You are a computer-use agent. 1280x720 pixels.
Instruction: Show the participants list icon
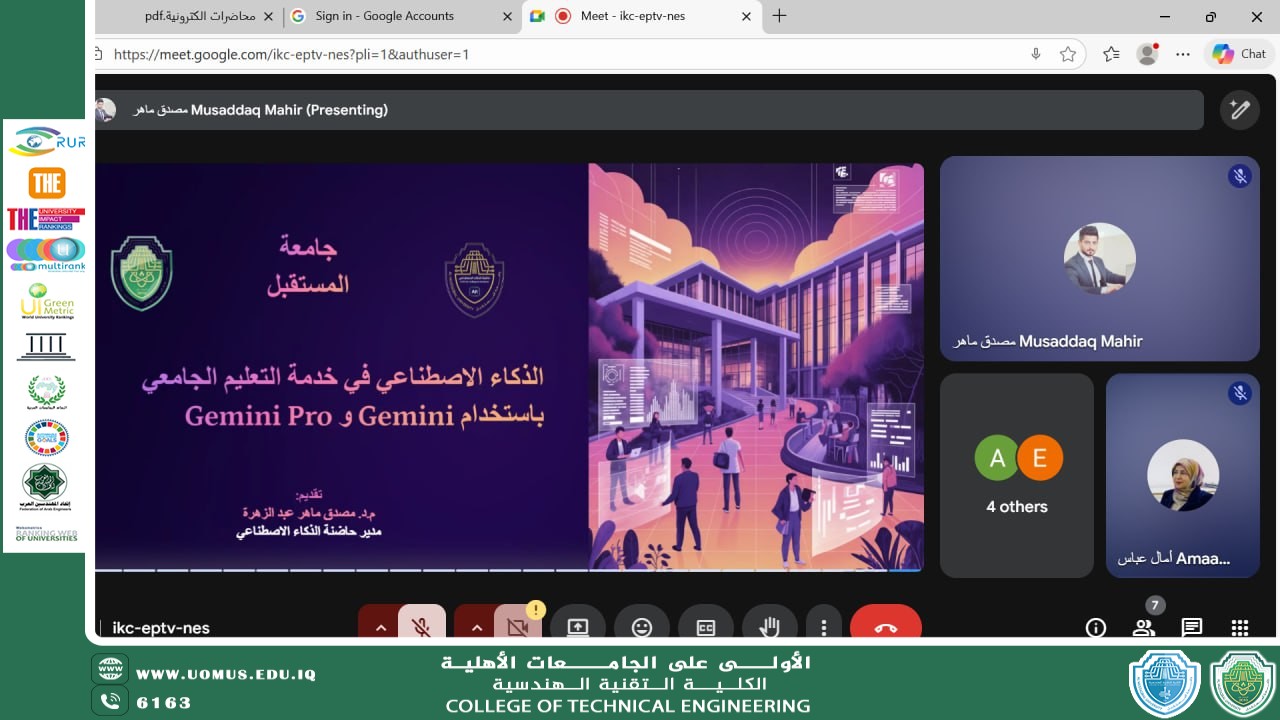1144,627
